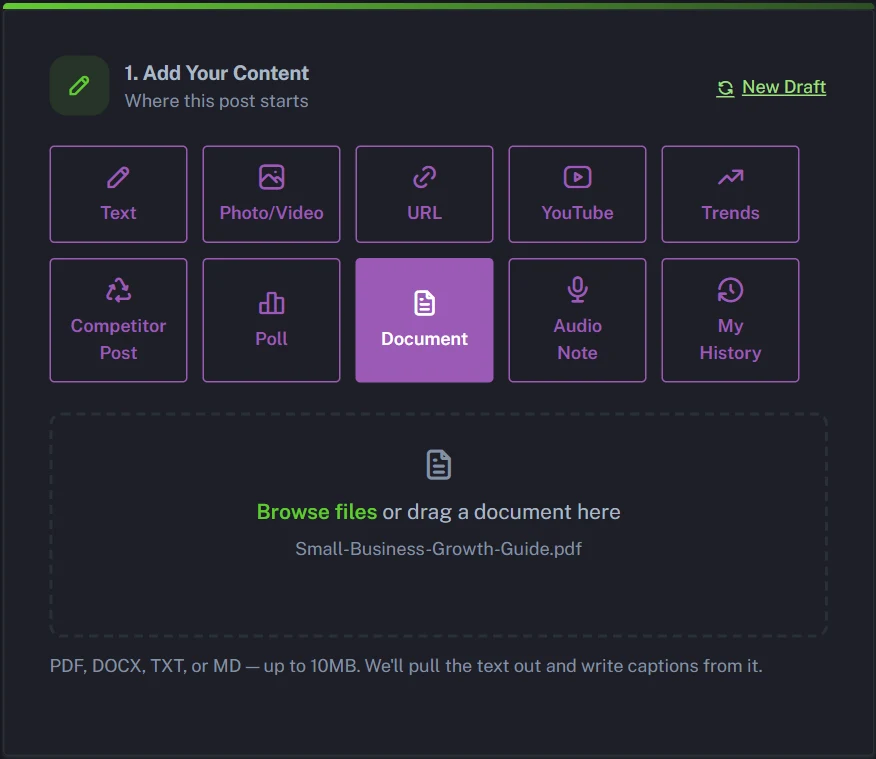Click the 'or drag a document here' text

point(501,512)
